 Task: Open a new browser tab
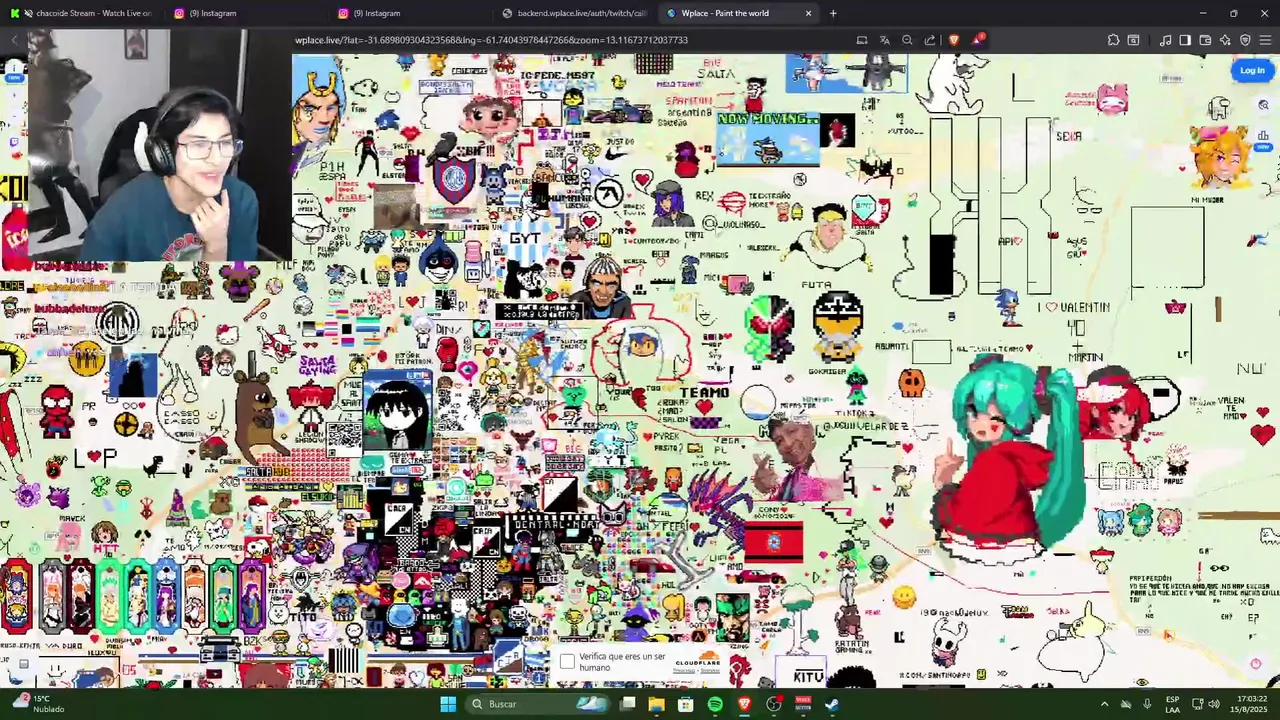833,13
